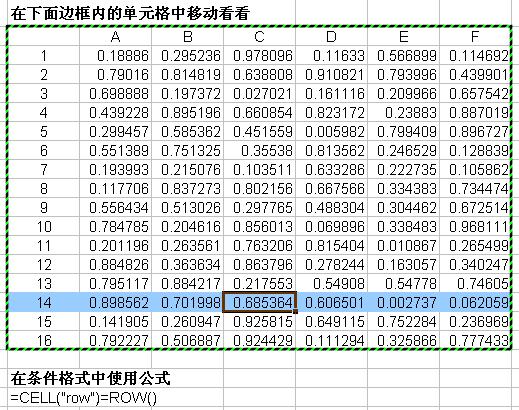The image size is (519, 410).
Task: Click cell with value 0.896727
Action: tap(475, 131)
